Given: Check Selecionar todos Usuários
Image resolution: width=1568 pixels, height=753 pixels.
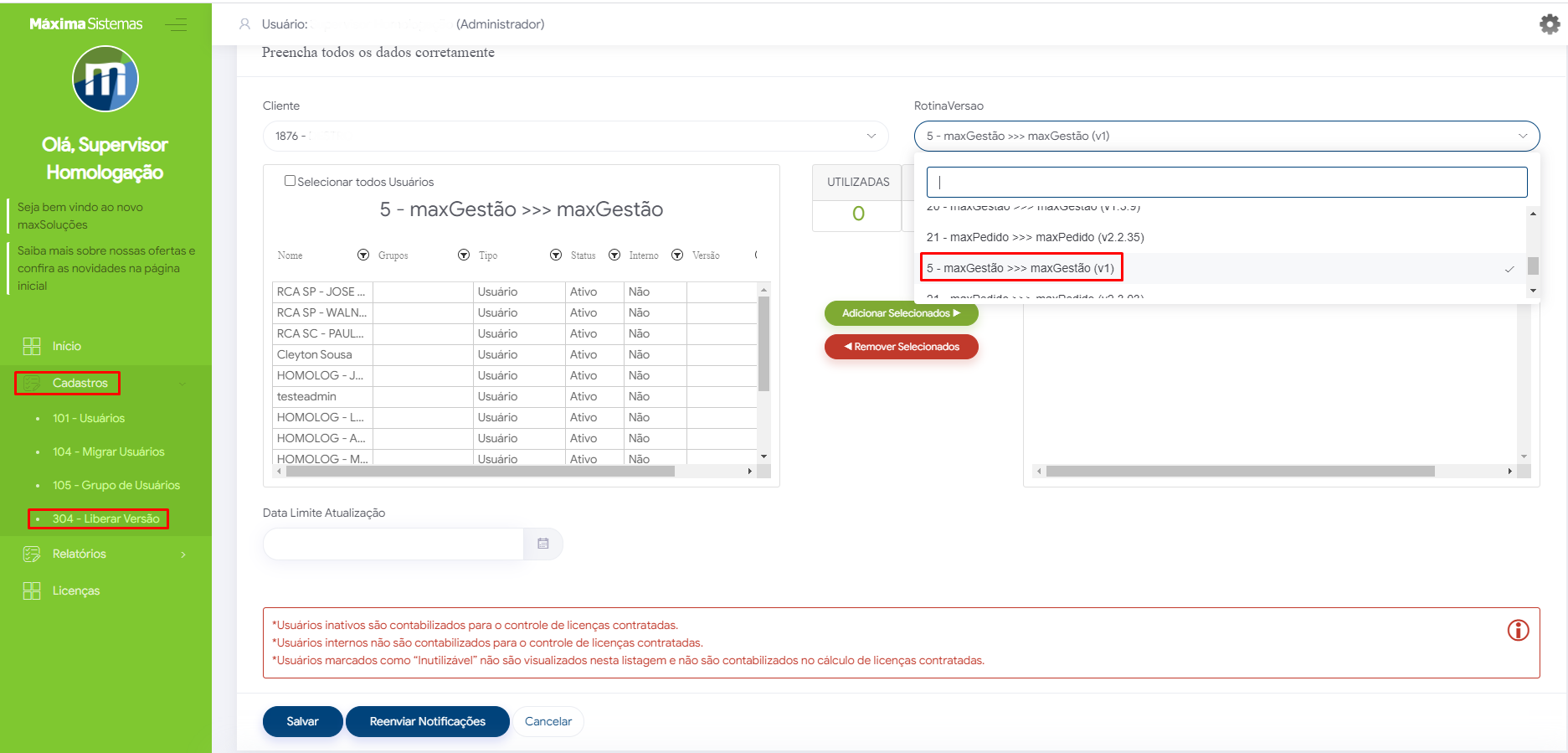Looking at the screenshot, I should pos(290,181).
